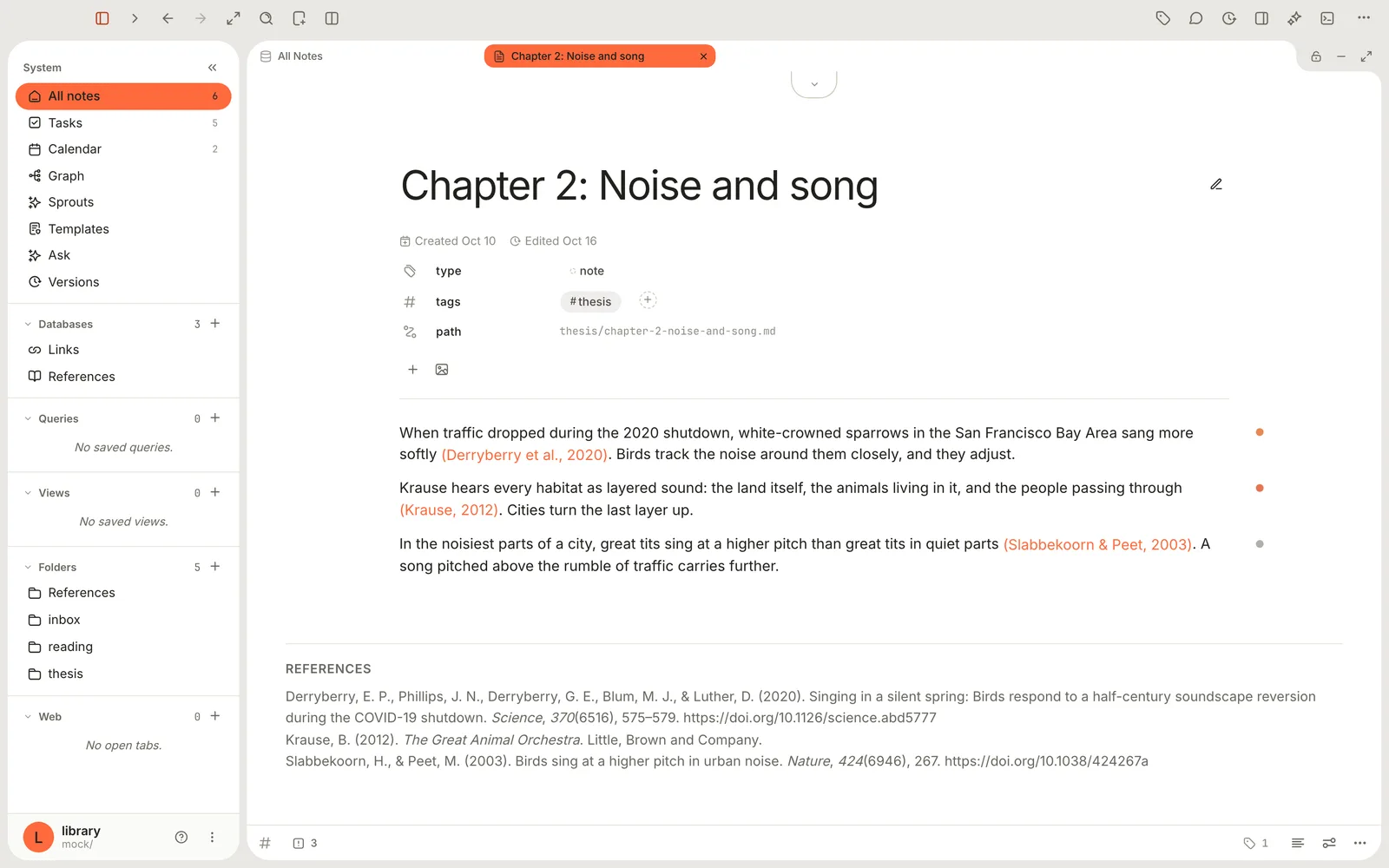
Task: Collapse the Queries section
Action: click(x=28, y=418)
